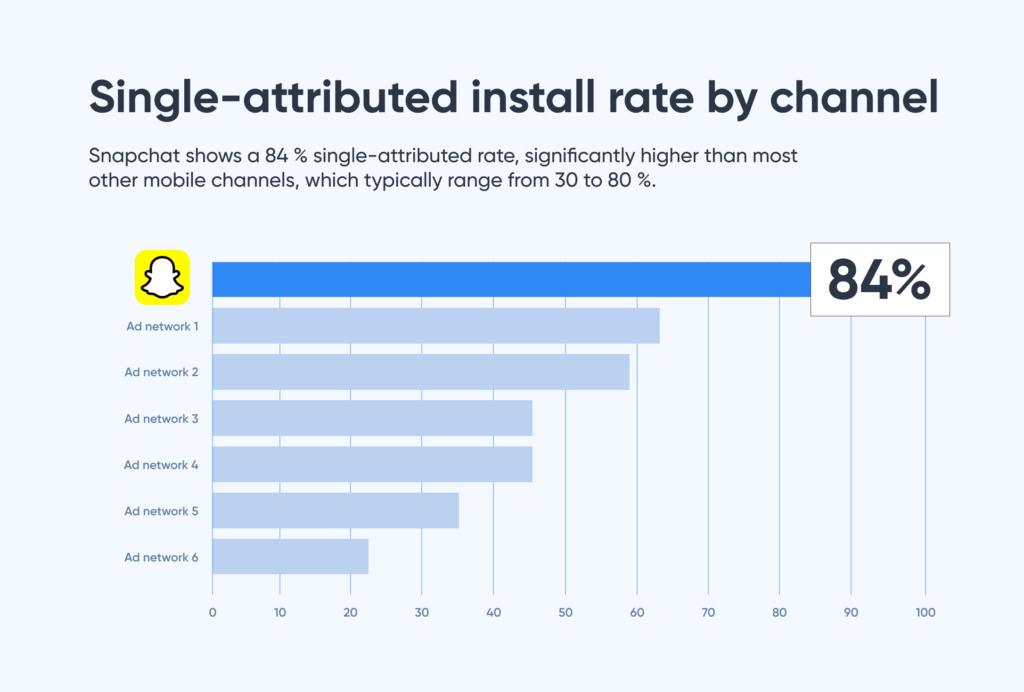The height and width of the screenshot is (692, 1024).
Task: Select the Ad network 1 bar
Action: tap(436, 326)
